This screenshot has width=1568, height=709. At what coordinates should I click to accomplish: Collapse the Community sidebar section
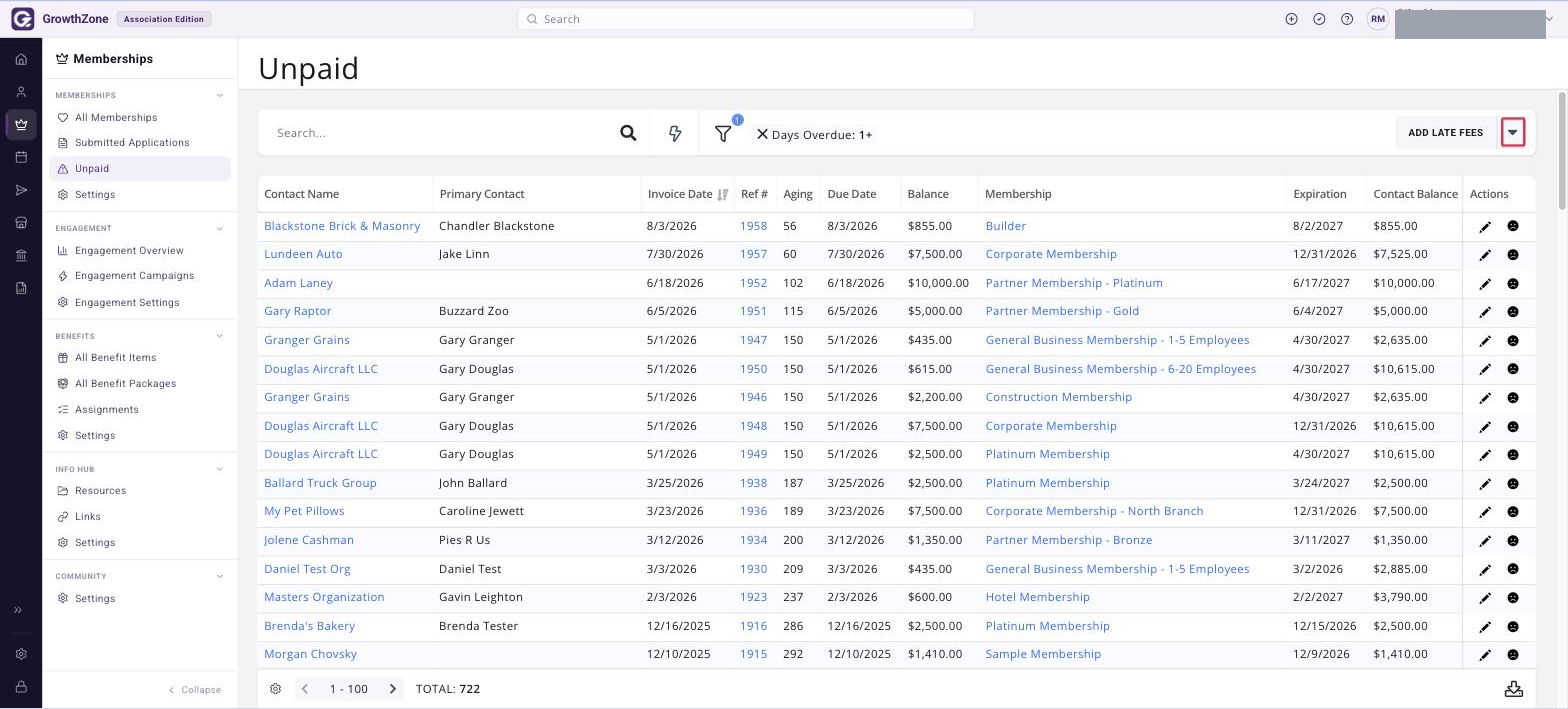[220, 576]
